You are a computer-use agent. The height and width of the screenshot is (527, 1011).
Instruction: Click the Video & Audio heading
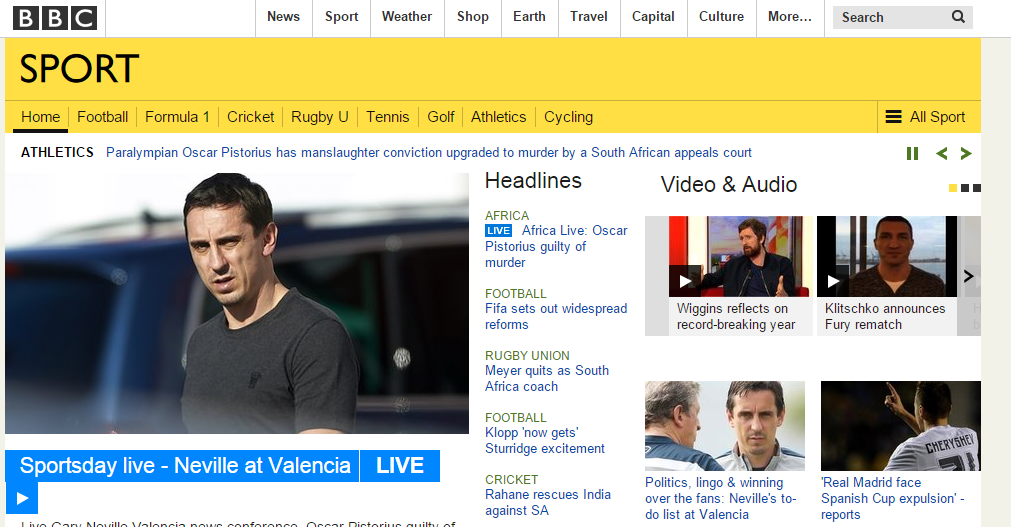729,184
